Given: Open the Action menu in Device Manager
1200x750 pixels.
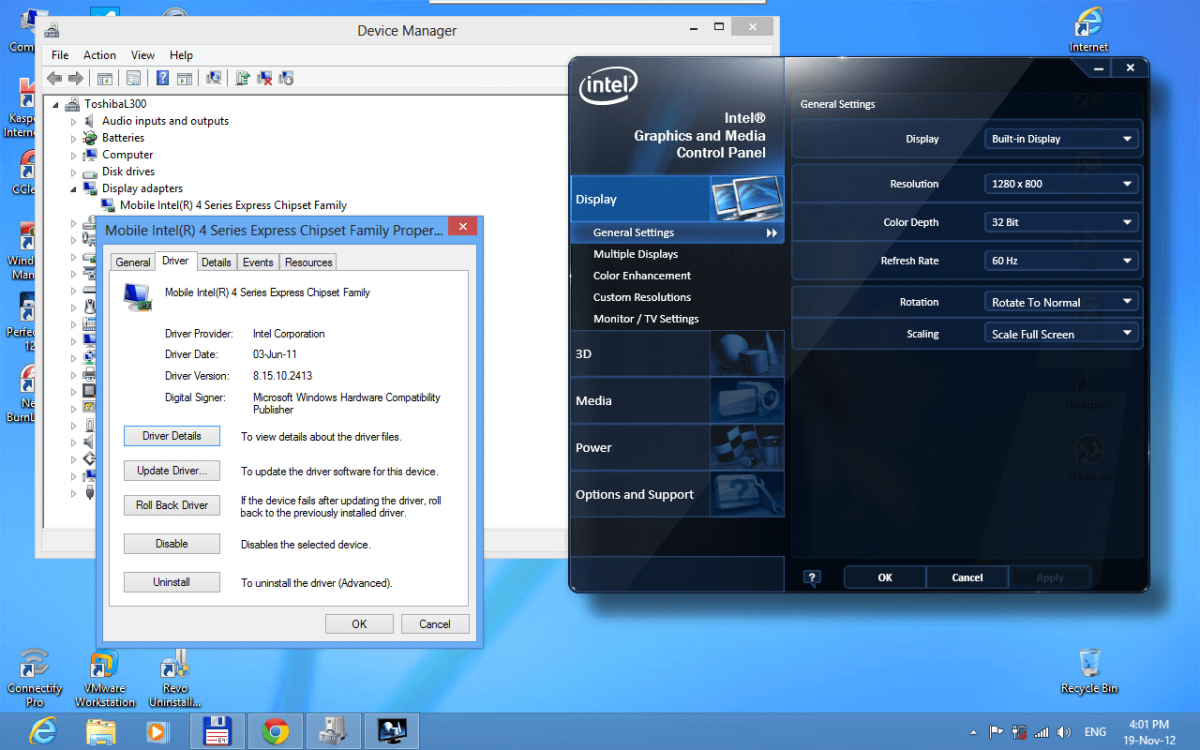Looking at the screenshot, I should (x=99, y=55).
